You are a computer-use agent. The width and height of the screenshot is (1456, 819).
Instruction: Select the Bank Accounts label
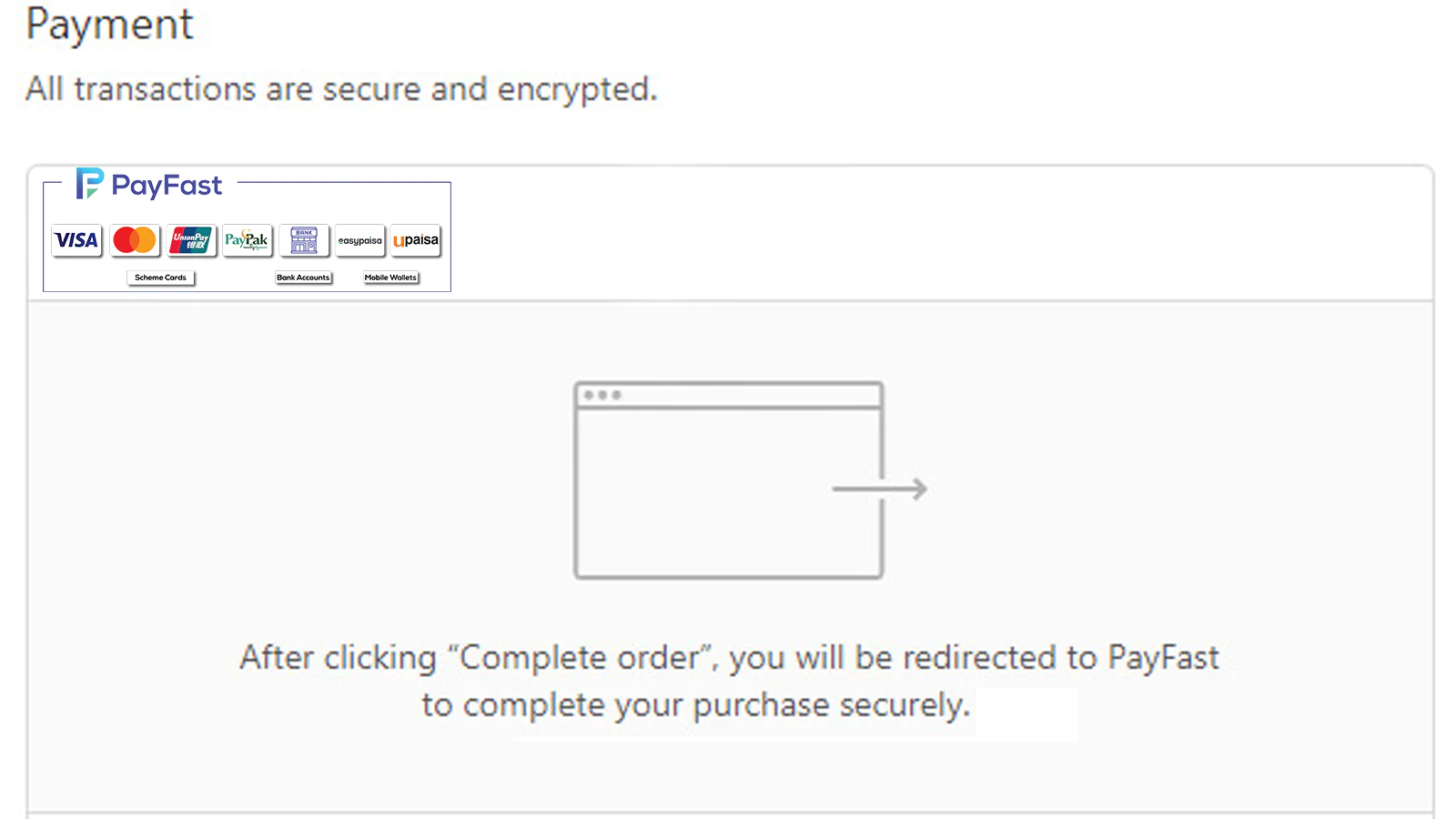pyautogui.click(x=303, y=278)
